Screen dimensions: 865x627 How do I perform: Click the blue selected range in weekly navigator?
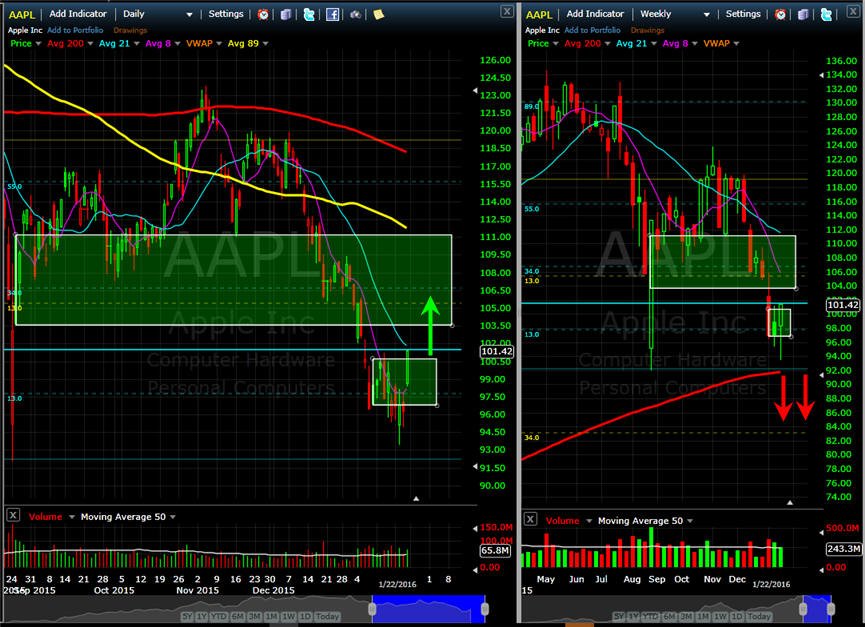point(817,608)
